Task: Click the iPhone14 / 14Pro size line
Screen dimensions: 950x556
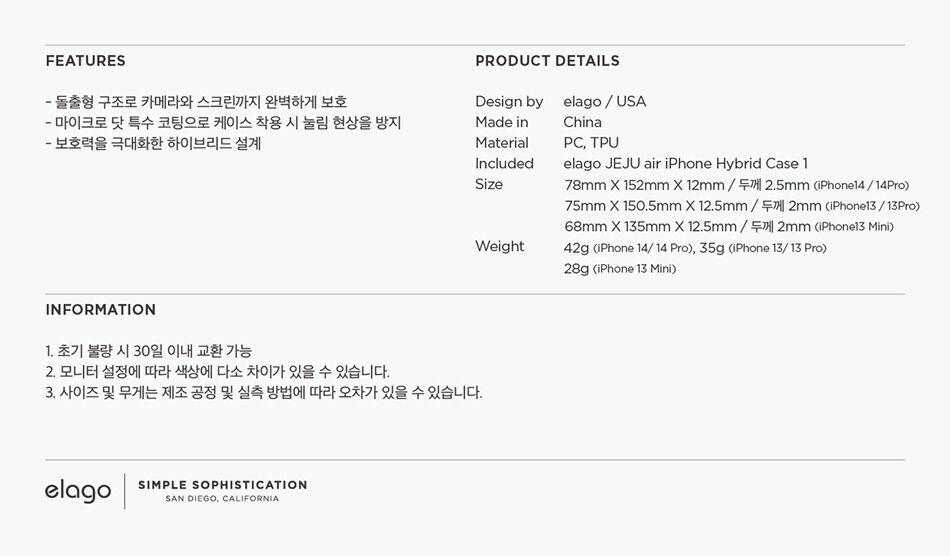Action: (736, 185)
